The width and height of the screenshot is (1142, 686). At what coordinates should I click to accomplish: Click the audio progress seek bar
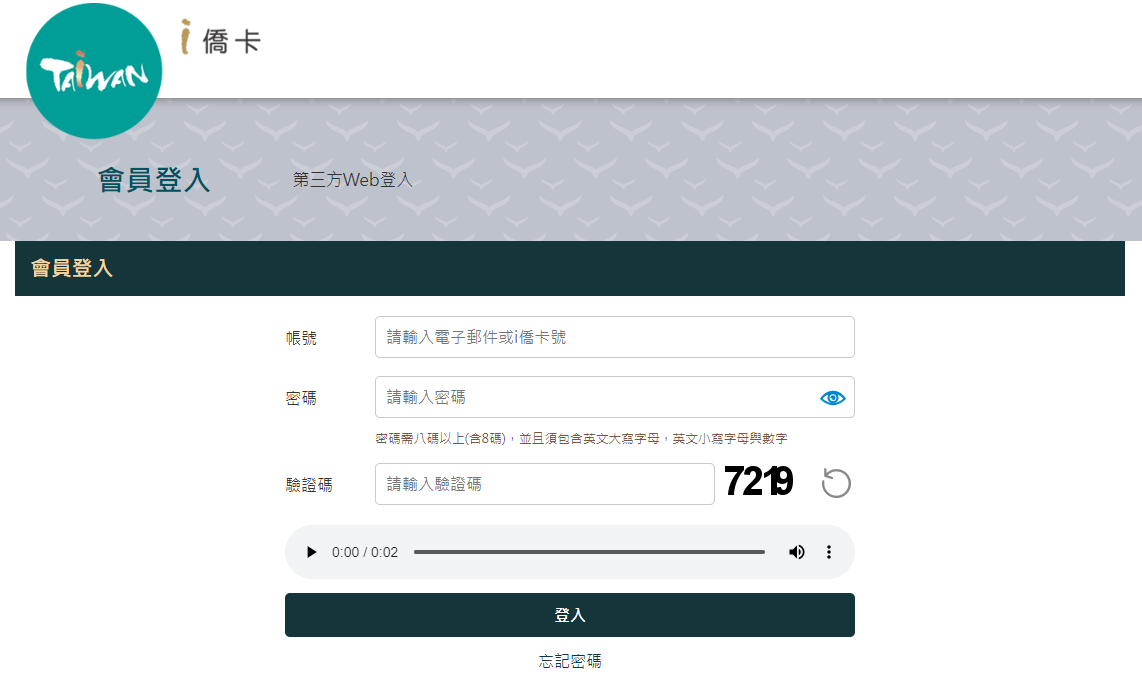590,551
